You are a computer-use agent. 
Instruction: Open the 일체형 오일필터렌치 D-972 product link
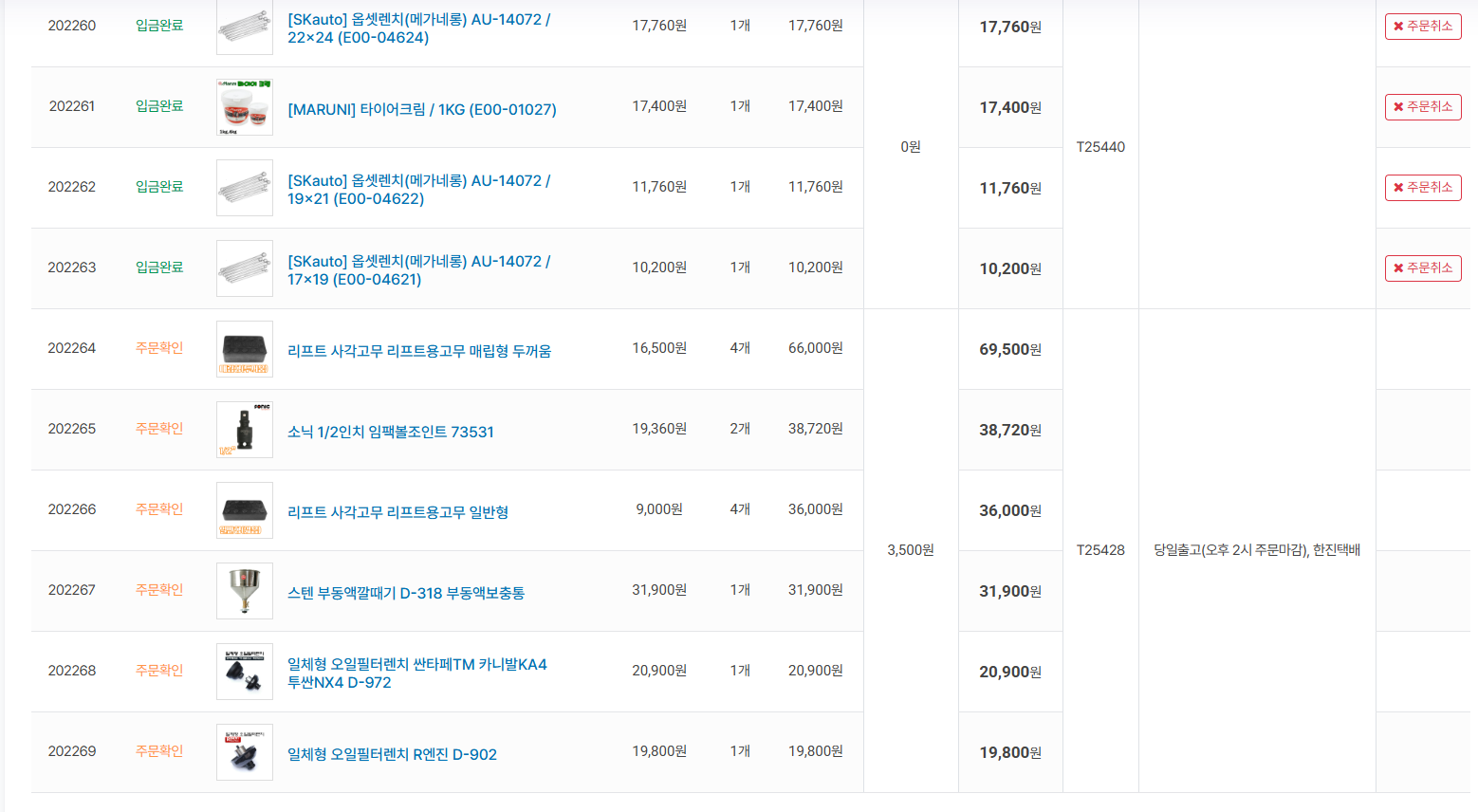[x=416, y=674]
